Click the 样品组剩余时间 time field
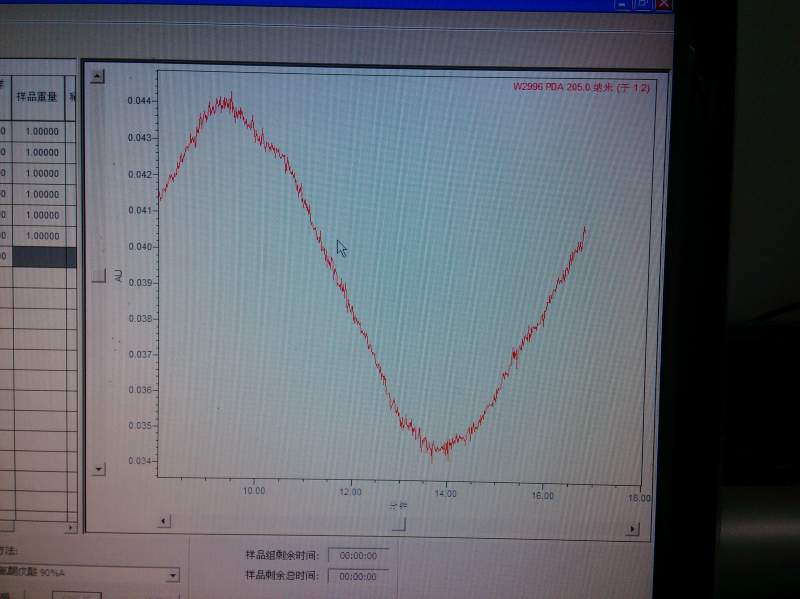This screenshot has width=800, height=599. coord(358,556)
